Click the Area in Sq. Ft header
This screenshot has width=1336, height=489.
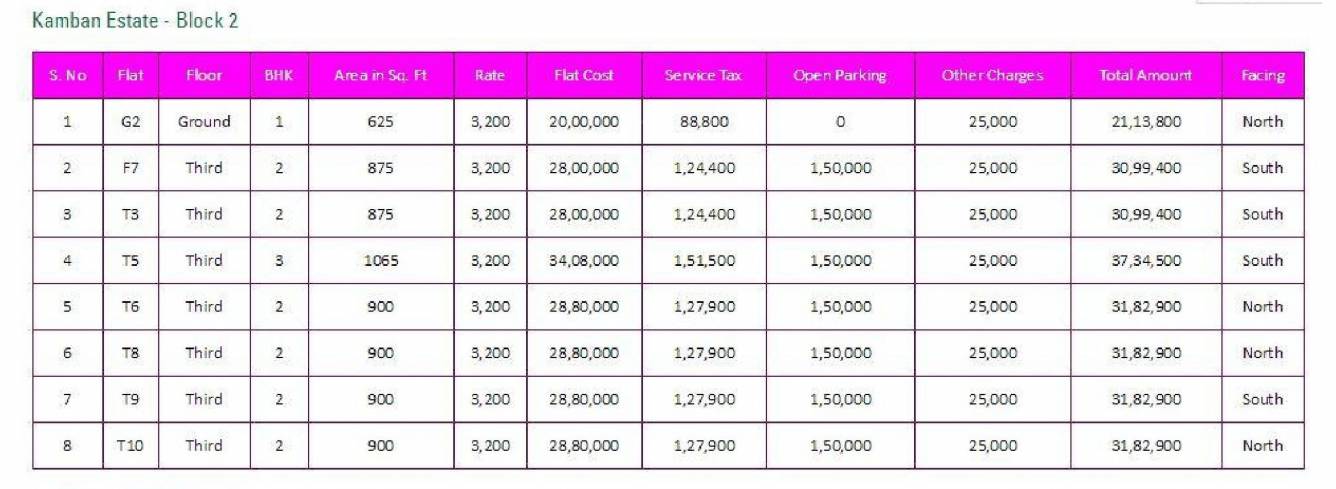pos(380,75)
